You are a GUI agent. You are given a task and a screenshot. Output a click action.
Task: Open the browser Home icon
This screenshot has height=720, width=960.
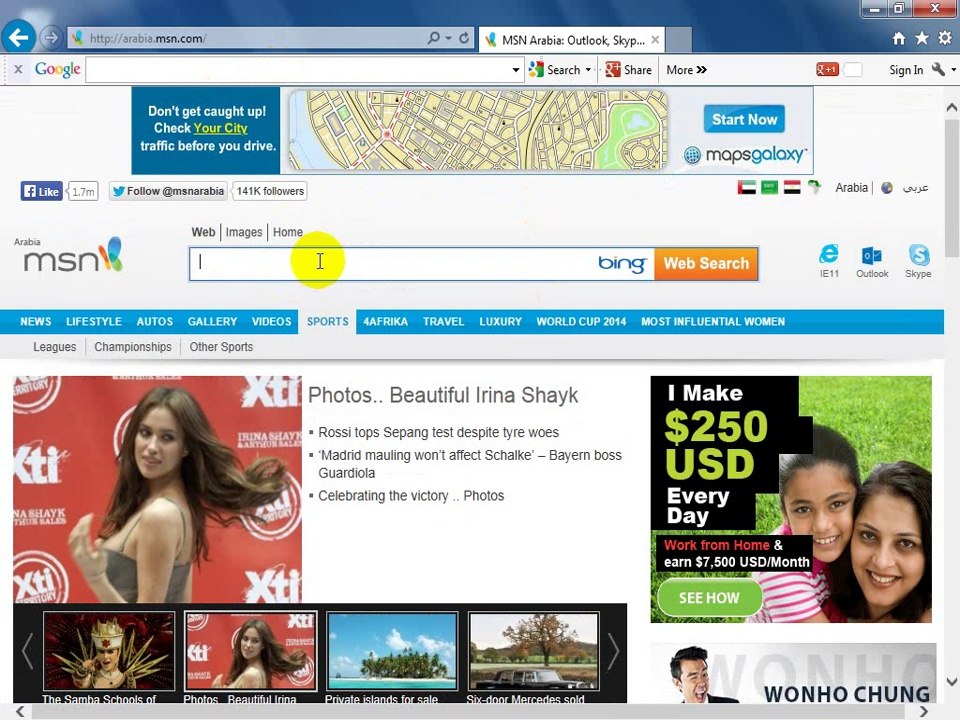point(898,39)
